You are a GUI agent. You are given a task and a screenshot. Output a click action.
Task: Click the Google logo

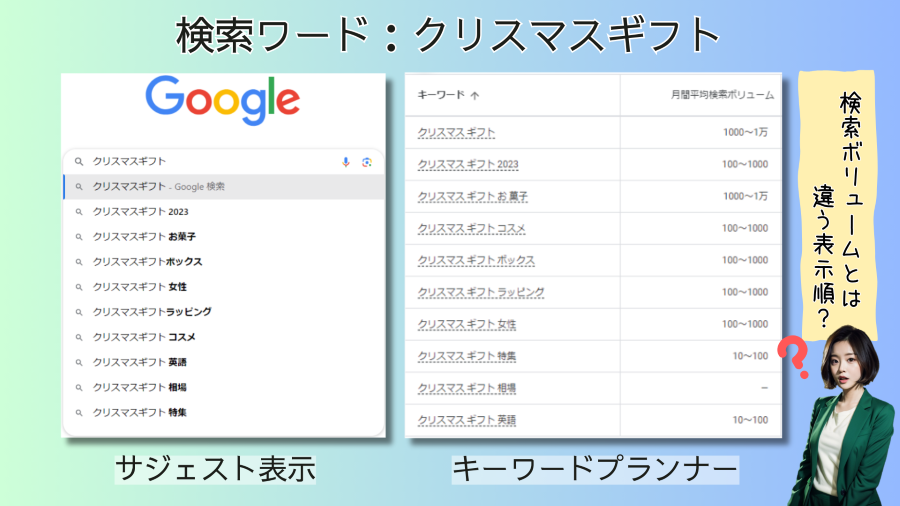pos(223,100)
